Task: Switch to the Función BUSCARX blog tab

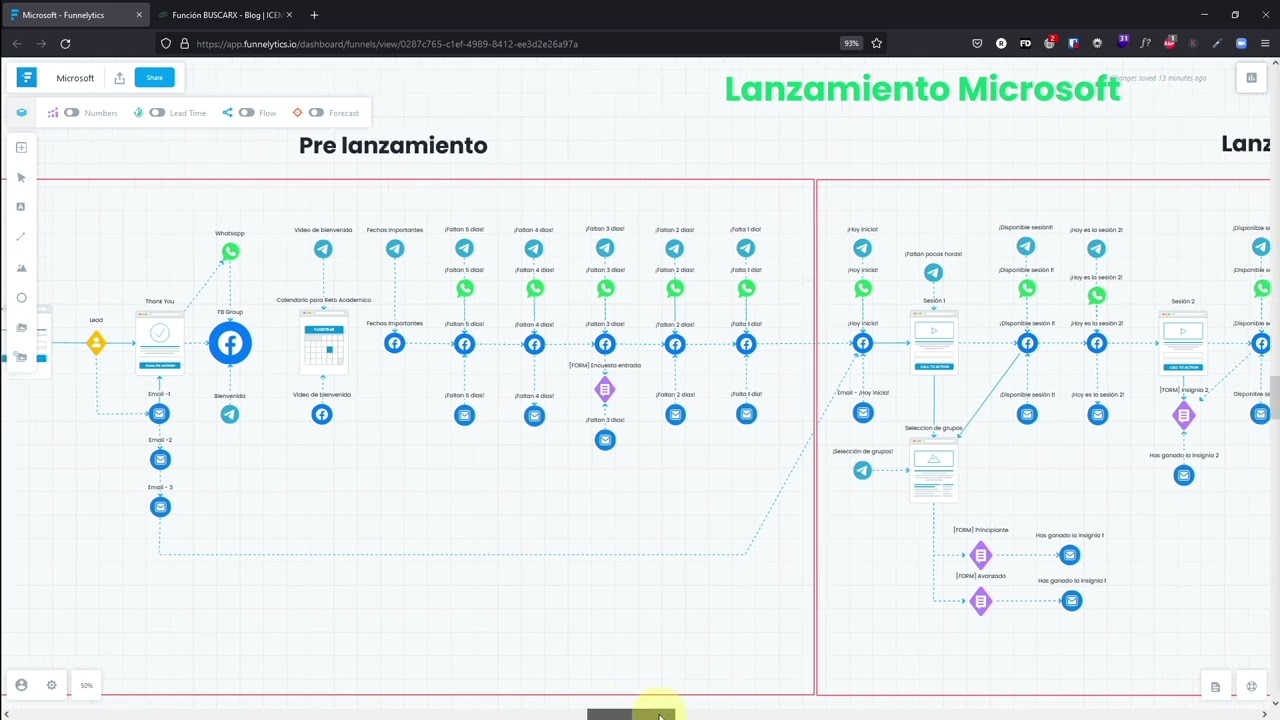Action: point(225,15)
